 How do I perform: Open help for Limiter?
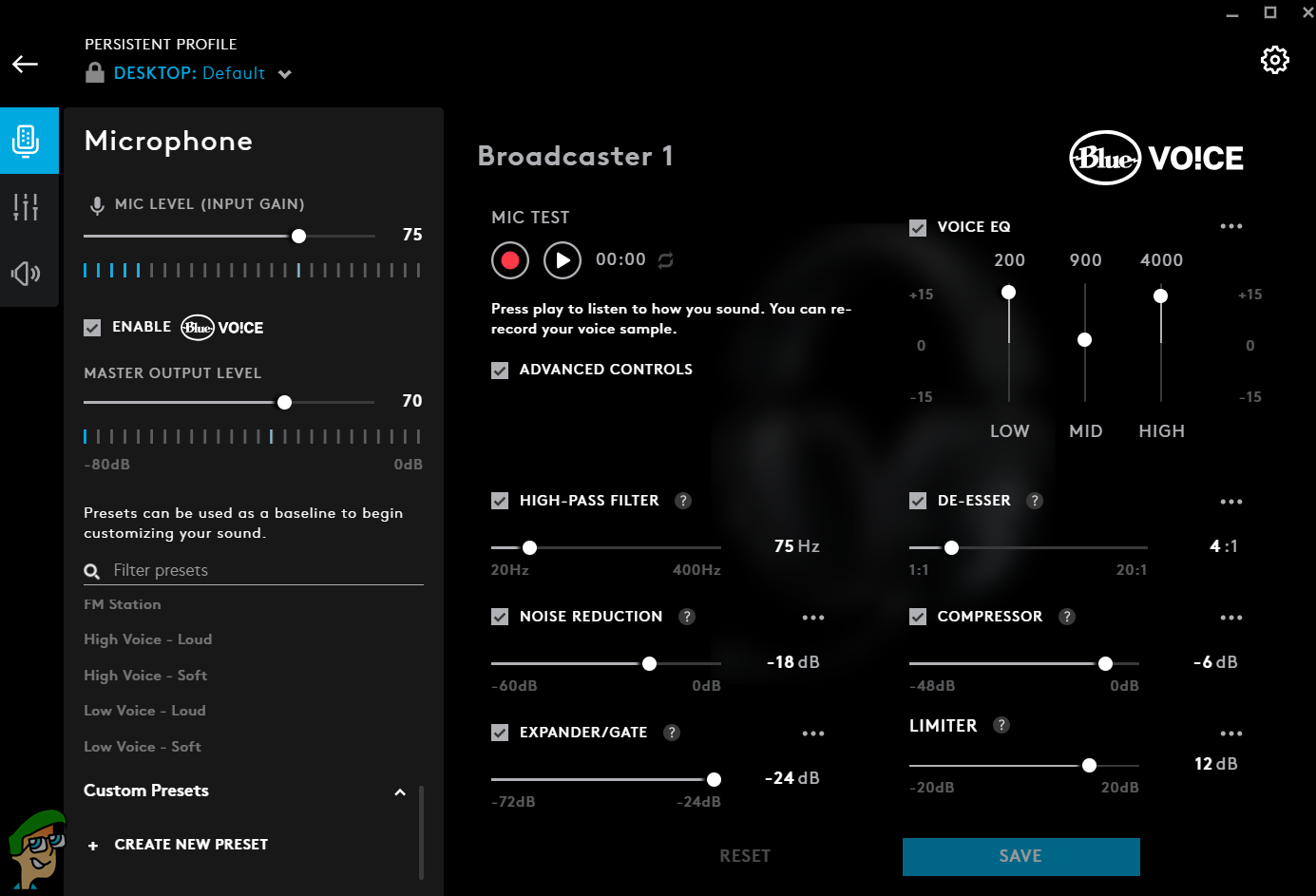(x=1001, y=725)
